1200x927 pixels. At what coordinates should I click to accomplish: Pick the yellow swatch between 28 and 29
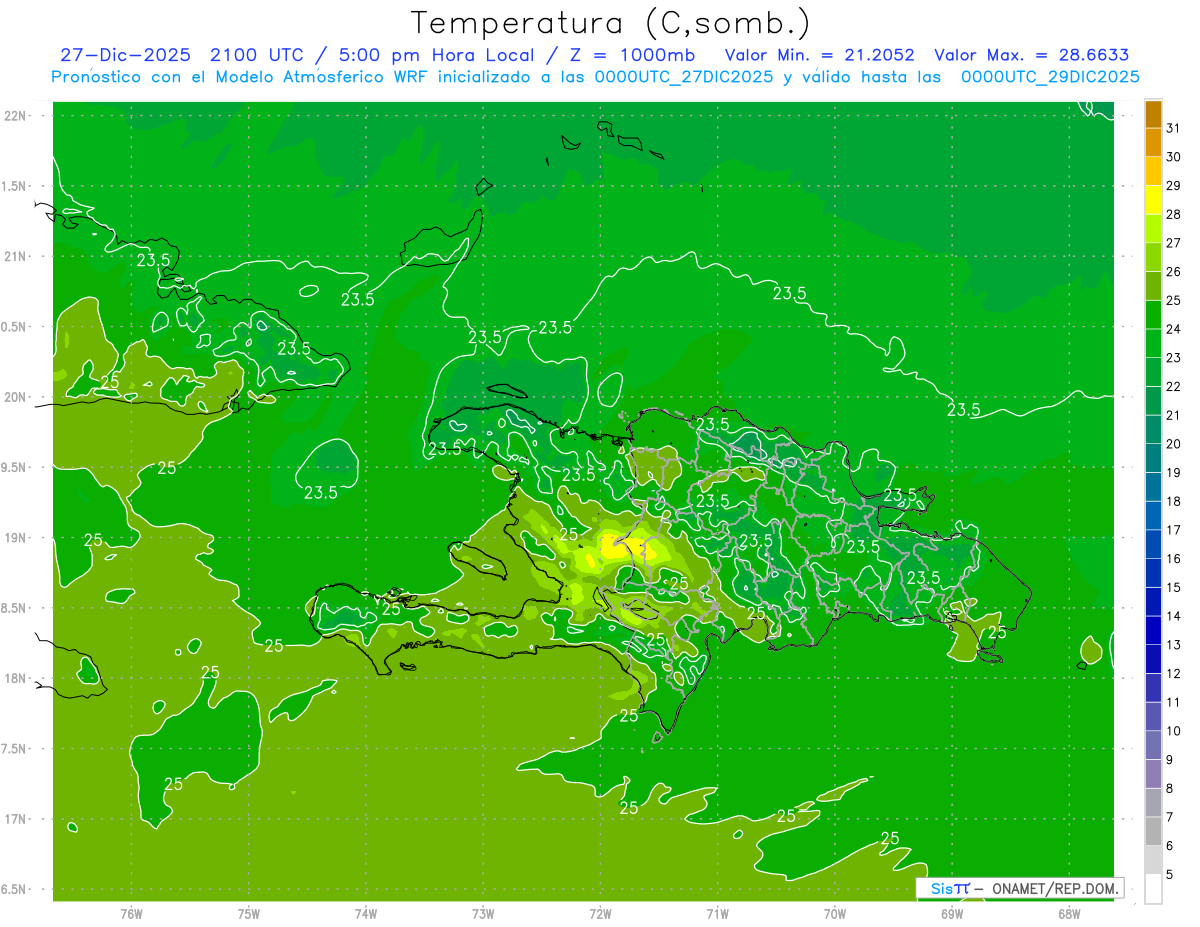pos(1153,200)
